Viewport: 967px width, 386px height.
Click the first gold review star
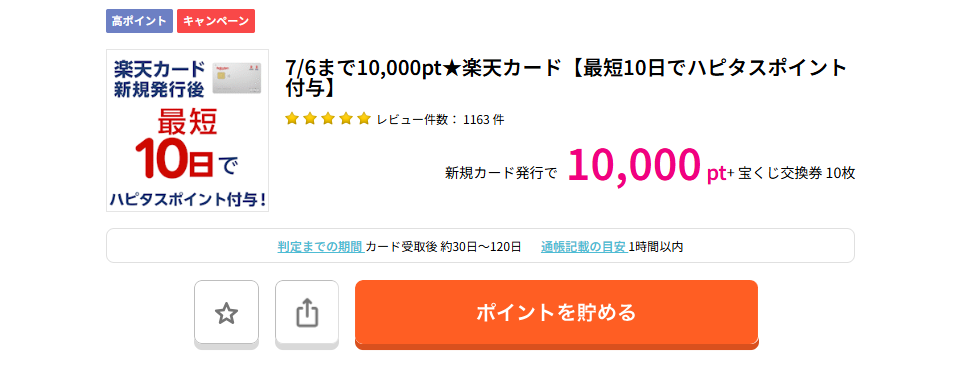tap(292, 119)
